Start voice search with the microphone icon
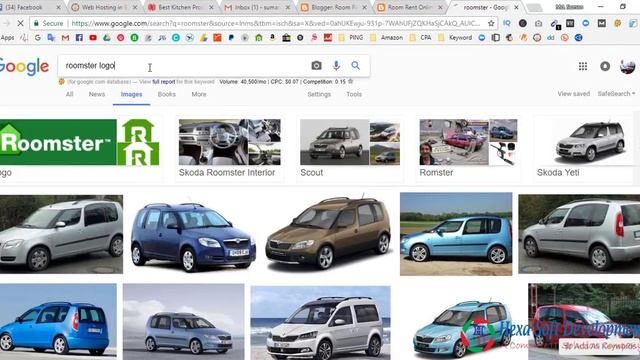 point(336,65)
